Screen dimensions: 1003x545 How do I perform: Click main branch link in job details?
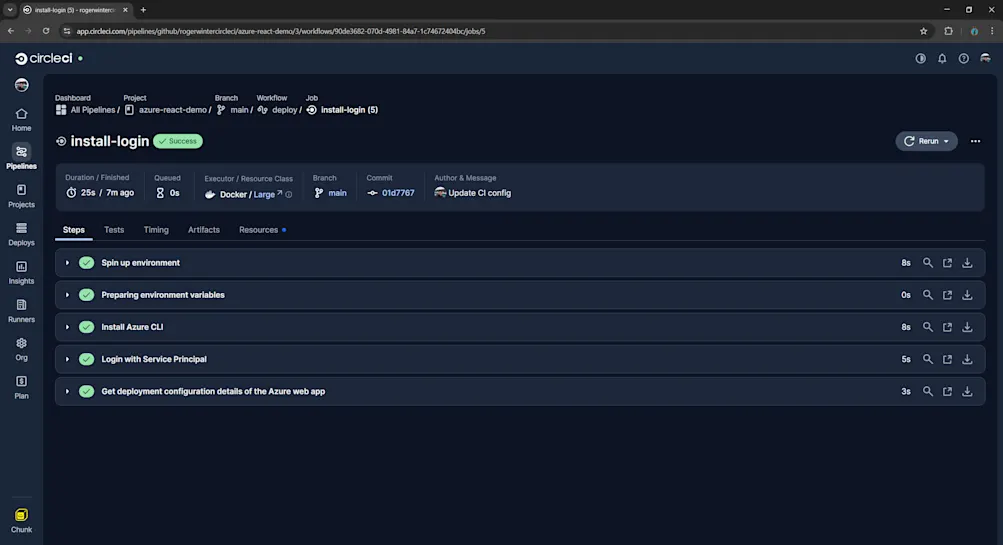[x=337, y=193]
